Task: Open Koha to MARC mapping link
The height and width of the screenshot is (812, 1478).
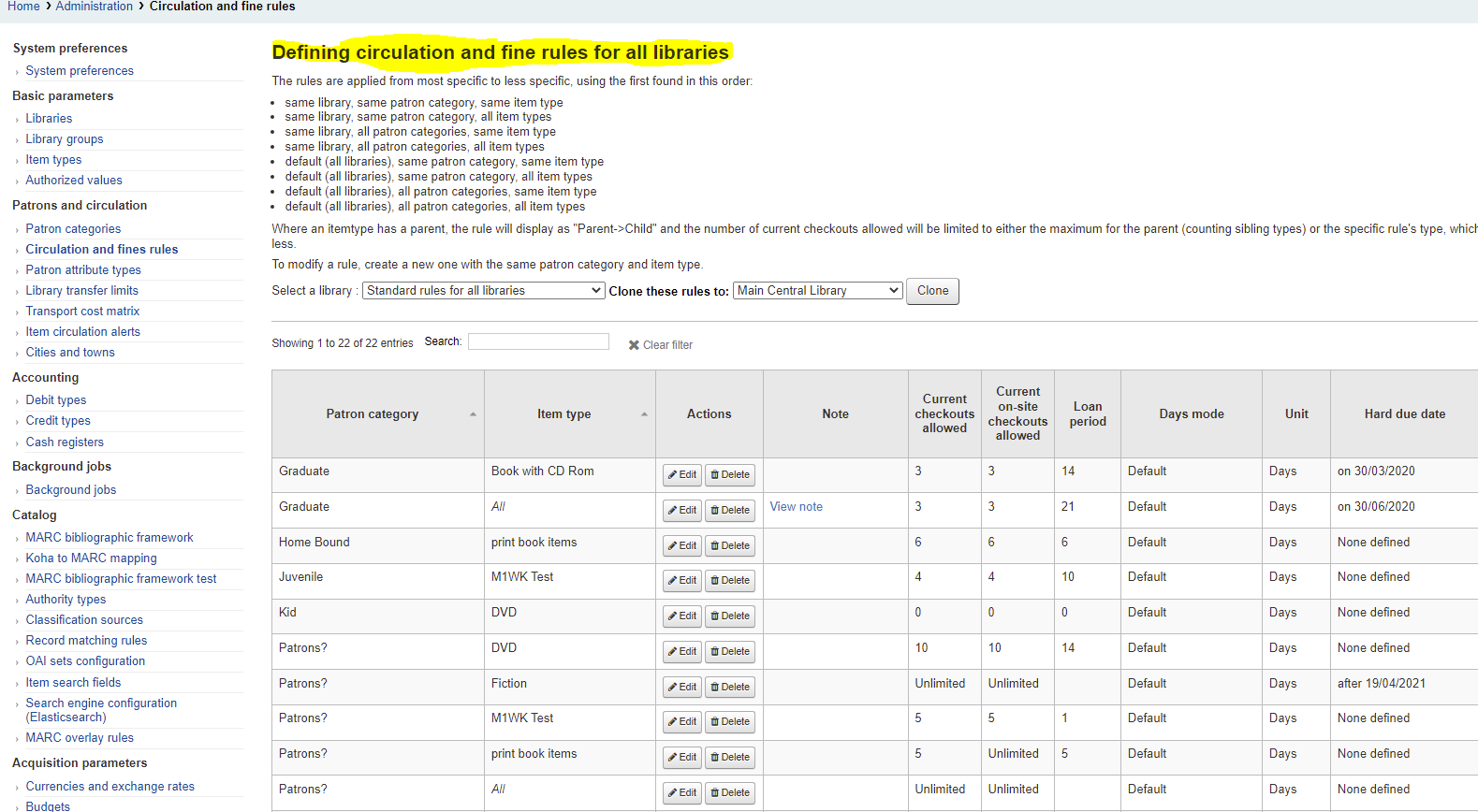Action: coord(91,558)
